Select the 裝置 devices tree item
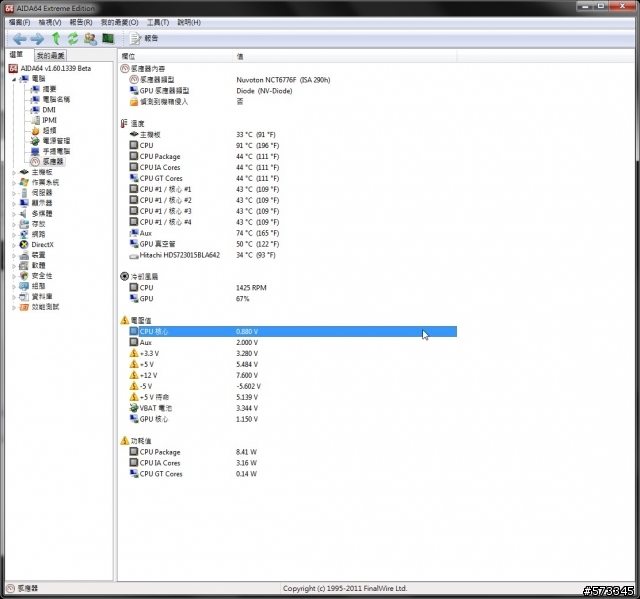640x599 pixels. [x=38, y=255]
